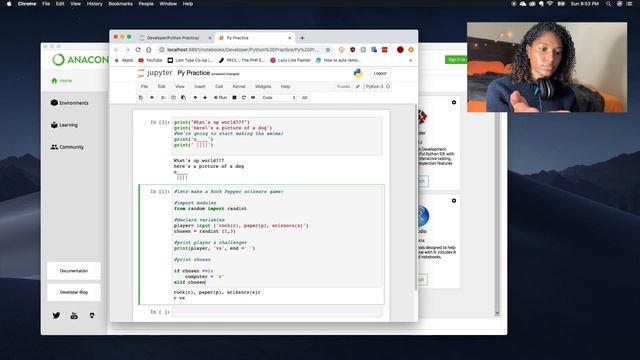Screen dimensions: 640x360
Task: Interrupt the kernel with the stop icon
Action: coord(234,98)
